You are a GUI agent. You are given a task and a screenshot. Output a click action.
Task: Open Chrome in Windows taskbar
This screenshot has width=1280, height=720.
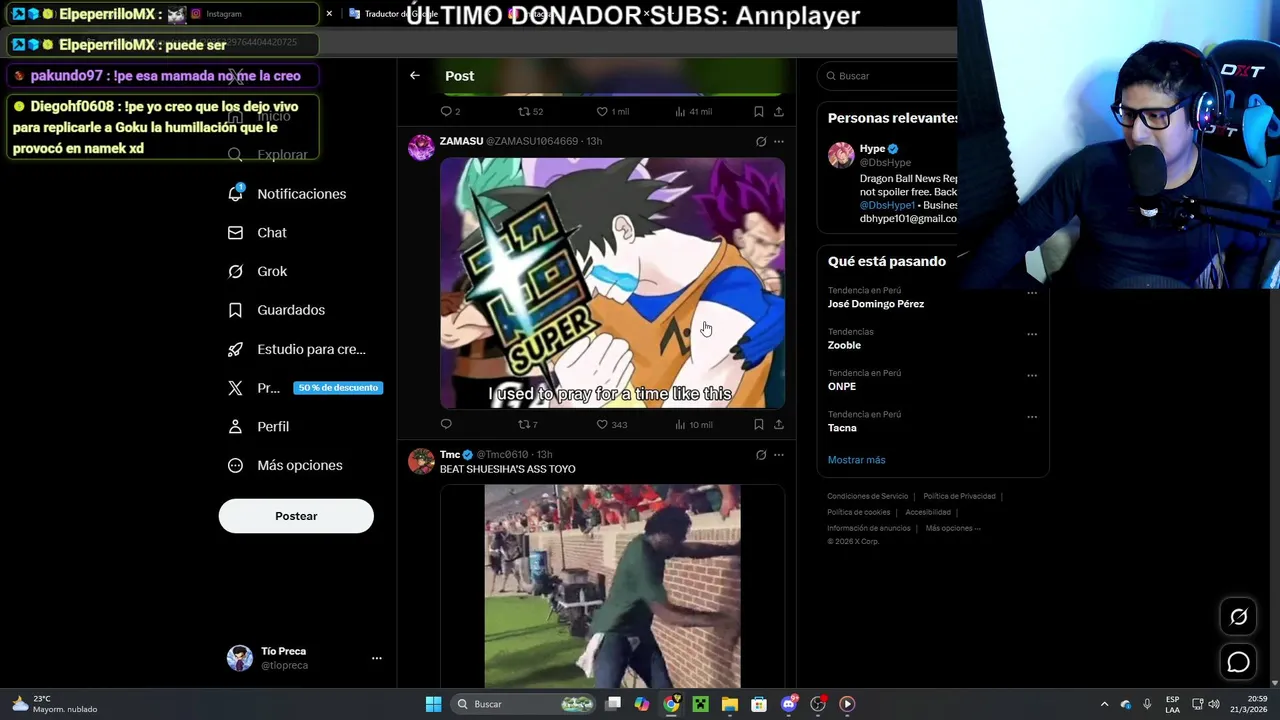(671, 704)
